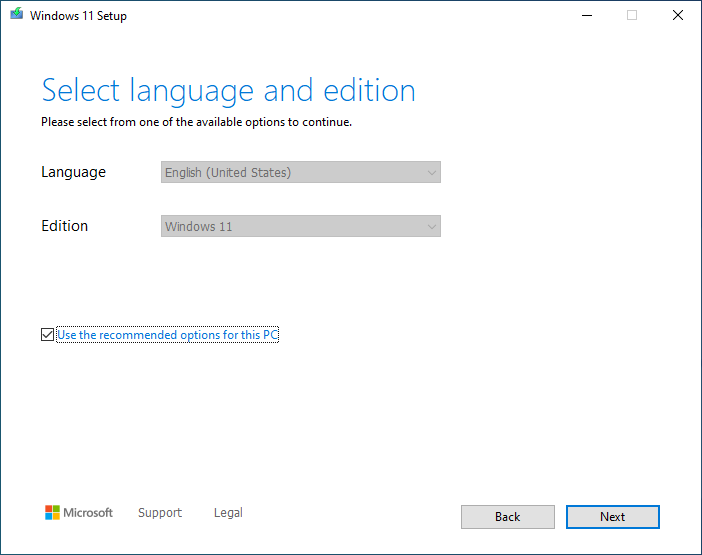Open the Legal link
This screenshot has height=555, width=702.
click(228, 512)
